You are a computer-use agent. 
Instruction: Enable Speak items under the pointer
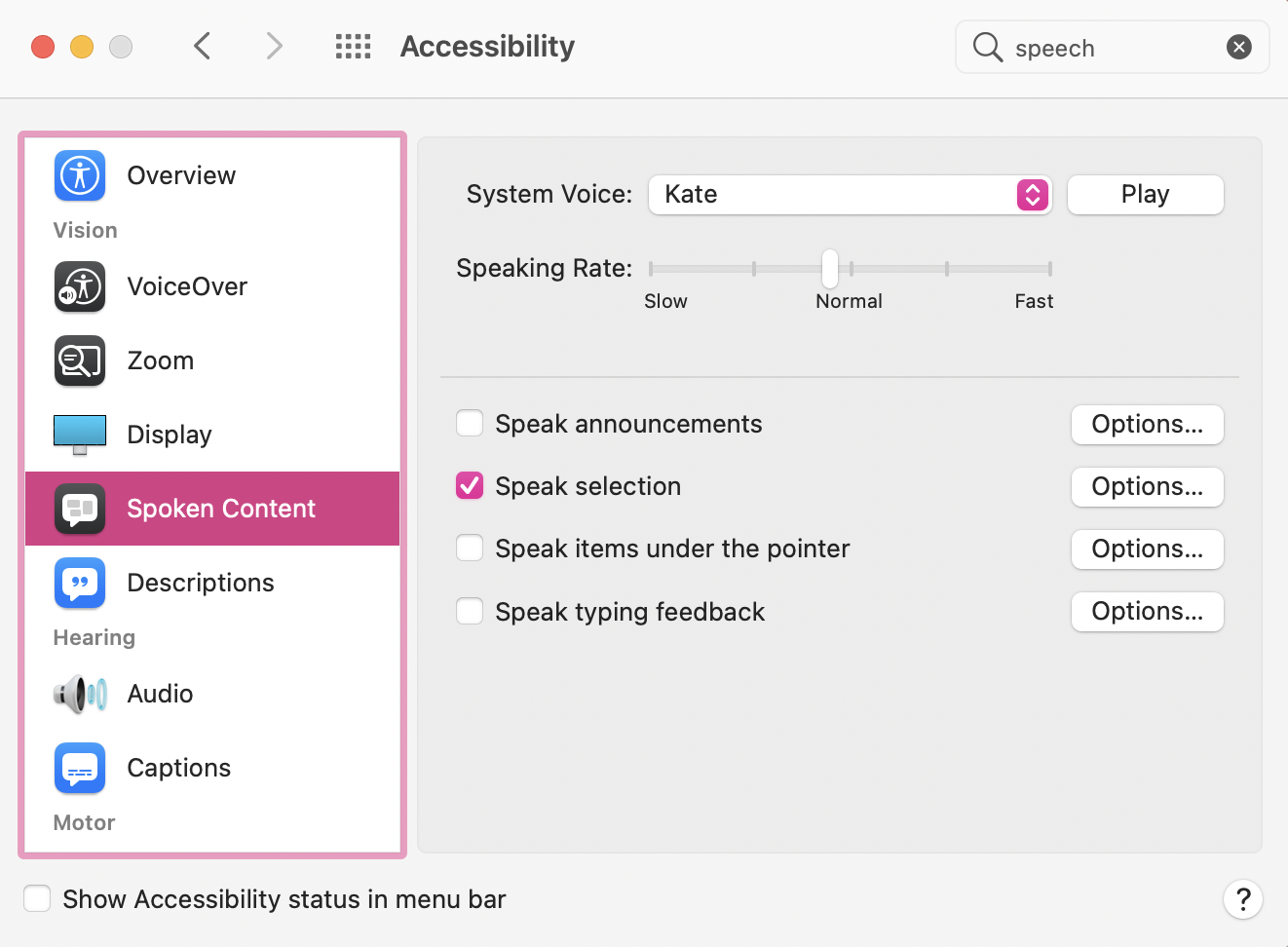470,548
